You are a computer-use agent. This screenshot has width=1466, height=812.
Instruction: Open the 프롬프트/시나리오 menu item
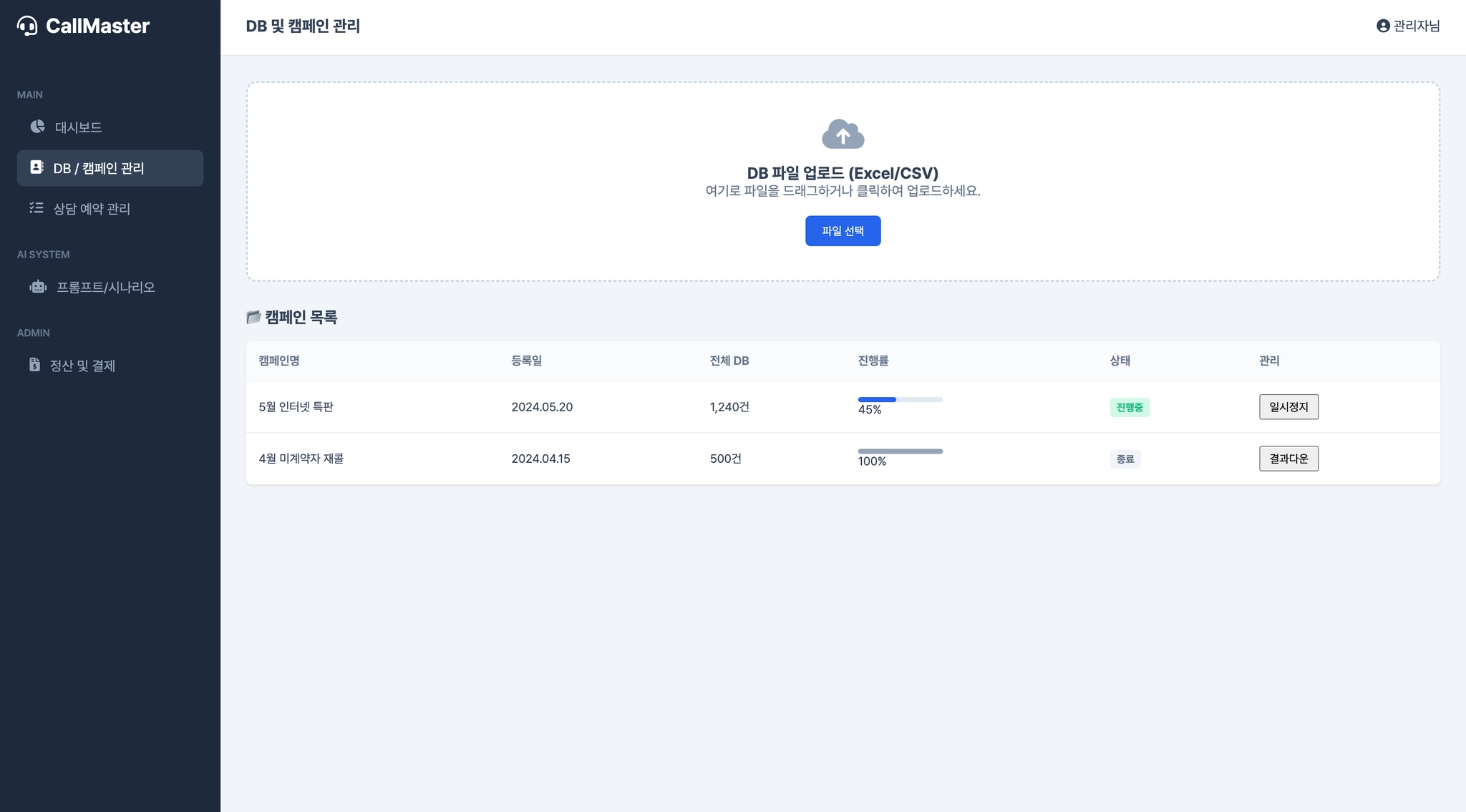(105, 288)
